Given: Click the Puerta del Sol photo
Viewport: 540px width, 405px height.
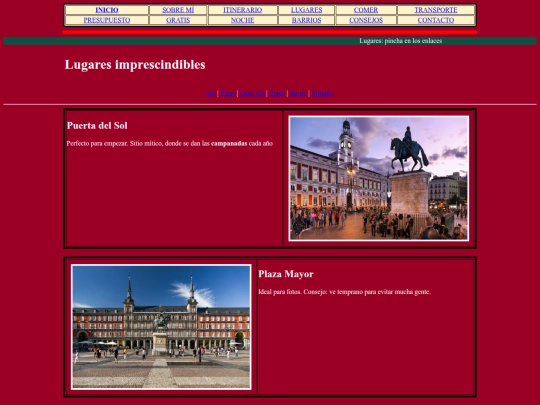Looking at the screenshot, I should [x=378, y=178].
